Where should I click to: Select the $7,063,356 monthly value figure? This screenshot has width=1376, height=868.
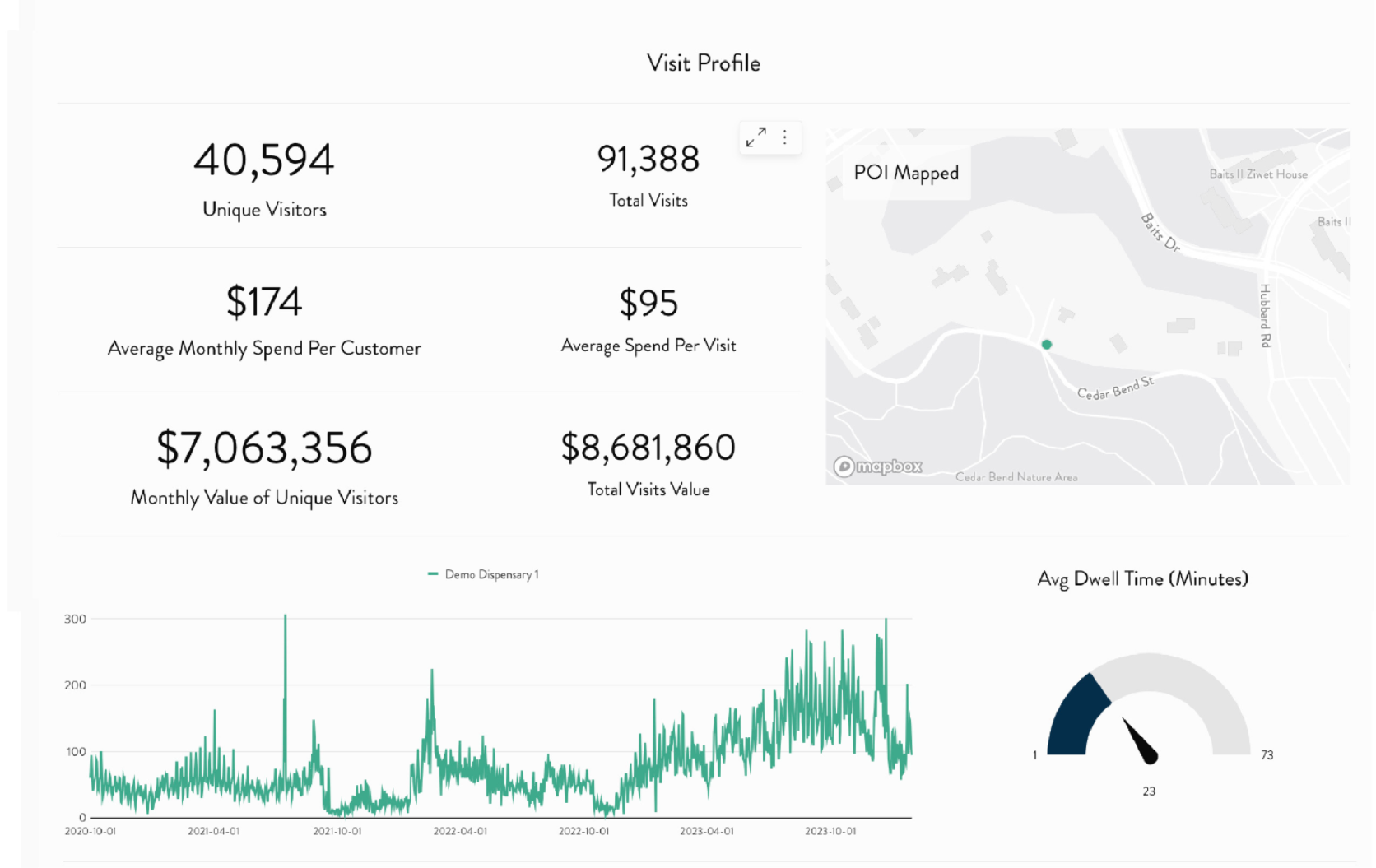click(264, 448)
